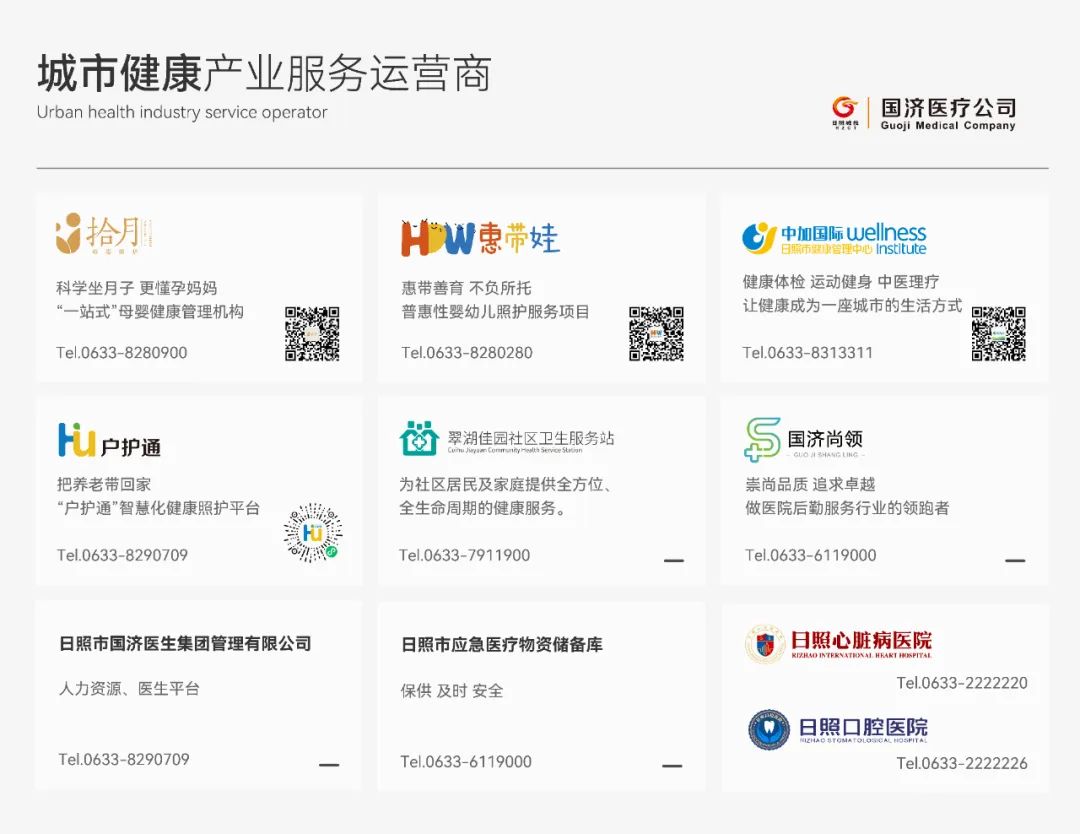Click the 日照市国济医生集团管理有限公司 title
Viewport: 1080px width, 834px height.
185,643
